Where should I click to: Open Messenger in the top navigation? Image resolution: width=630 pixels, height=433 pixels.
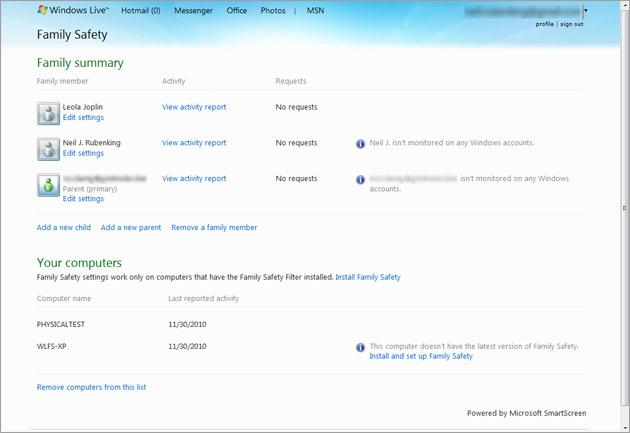coord(193,11)
